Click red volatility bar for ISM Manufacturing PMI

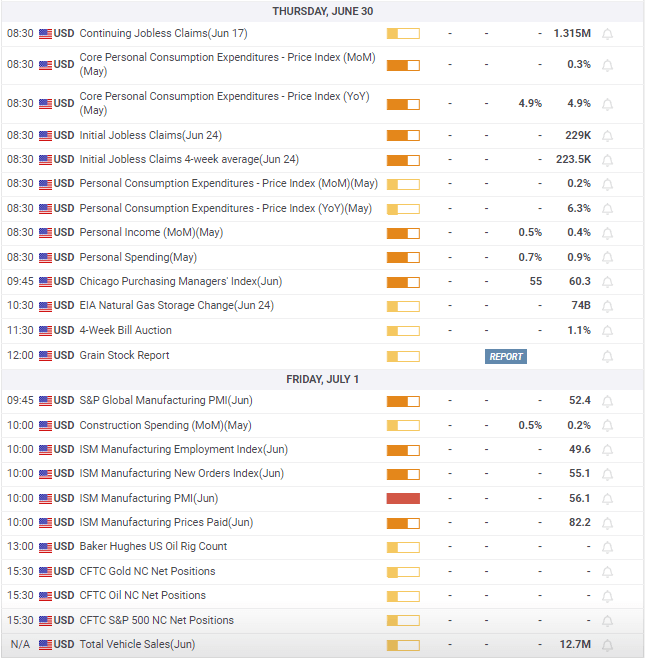(403, 499)
